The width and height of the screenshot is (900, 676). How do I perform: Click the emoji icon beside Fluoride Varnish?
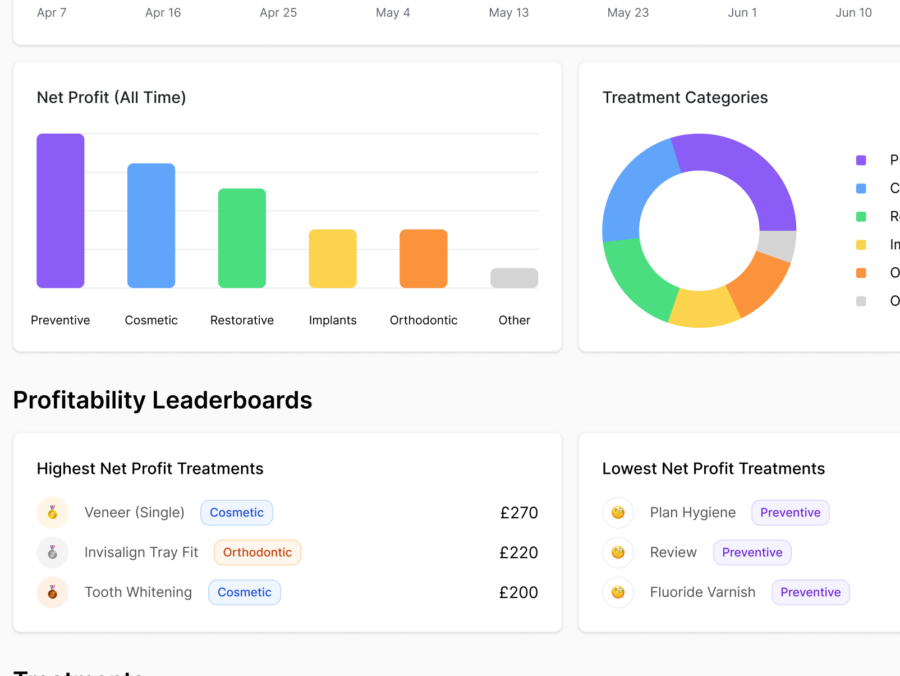click(618, 592)
